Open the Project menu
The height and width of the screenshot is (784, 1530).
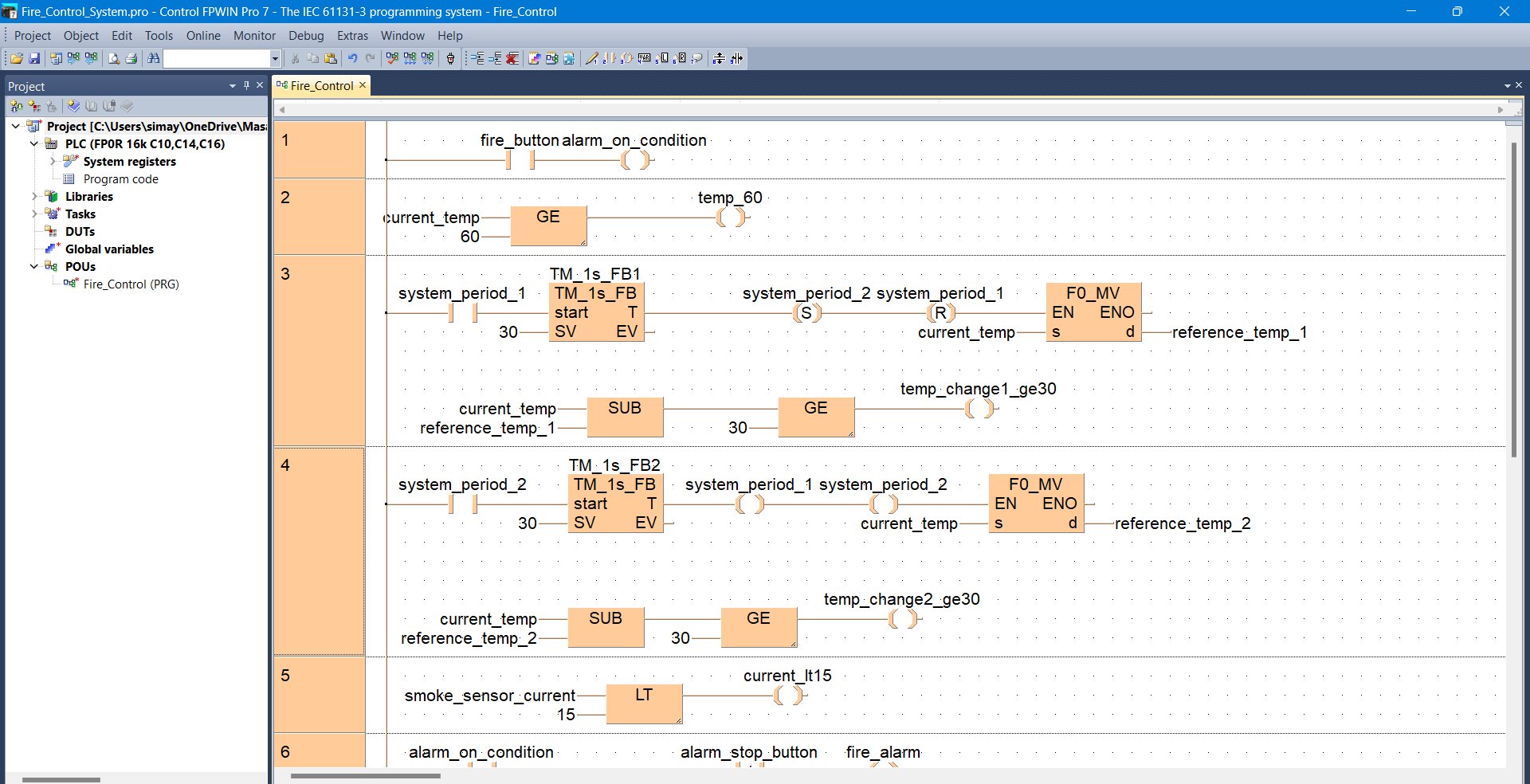33,36
